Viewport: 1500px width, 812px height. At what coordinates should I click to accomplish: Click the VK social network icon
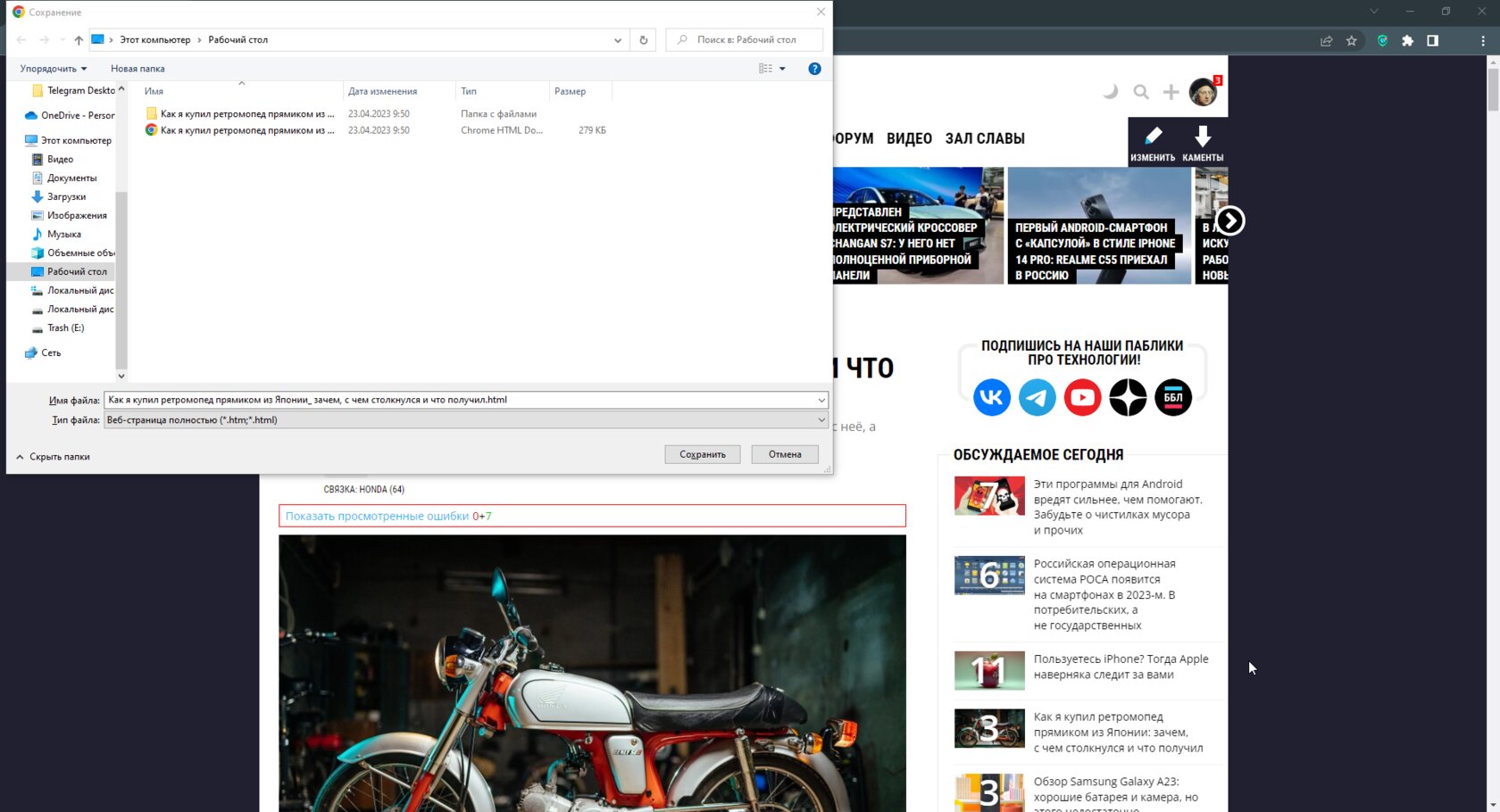point(991,397)
